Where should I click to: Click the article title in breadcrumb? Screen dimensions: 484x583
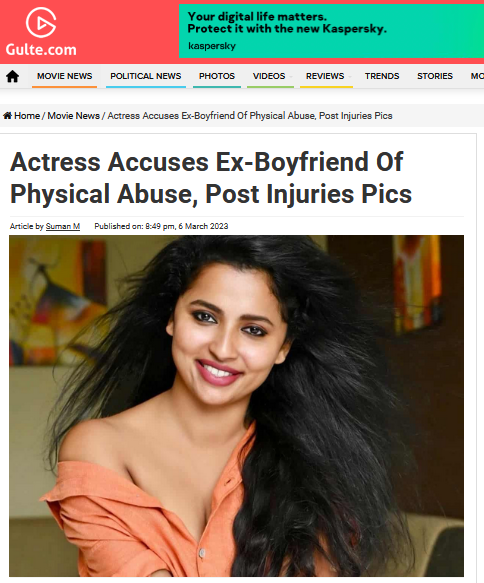250,116
